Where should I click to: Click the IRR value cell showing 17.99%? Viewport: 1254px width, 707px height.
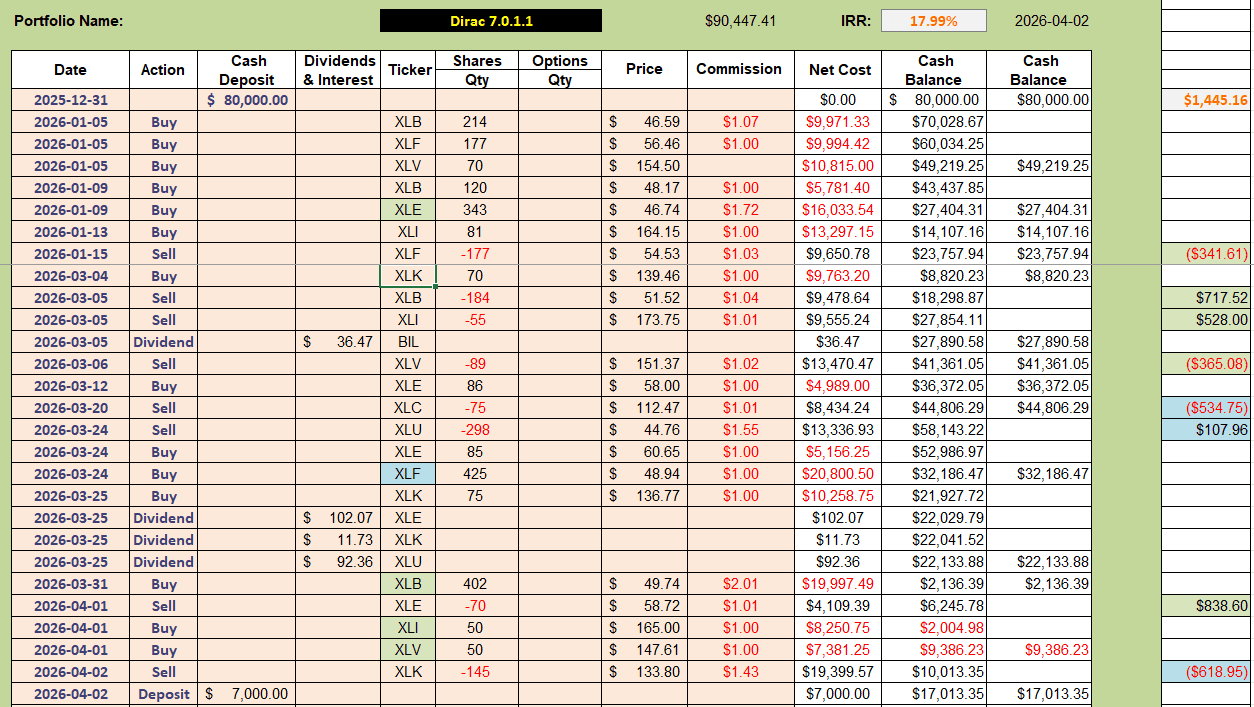(933, 21)
